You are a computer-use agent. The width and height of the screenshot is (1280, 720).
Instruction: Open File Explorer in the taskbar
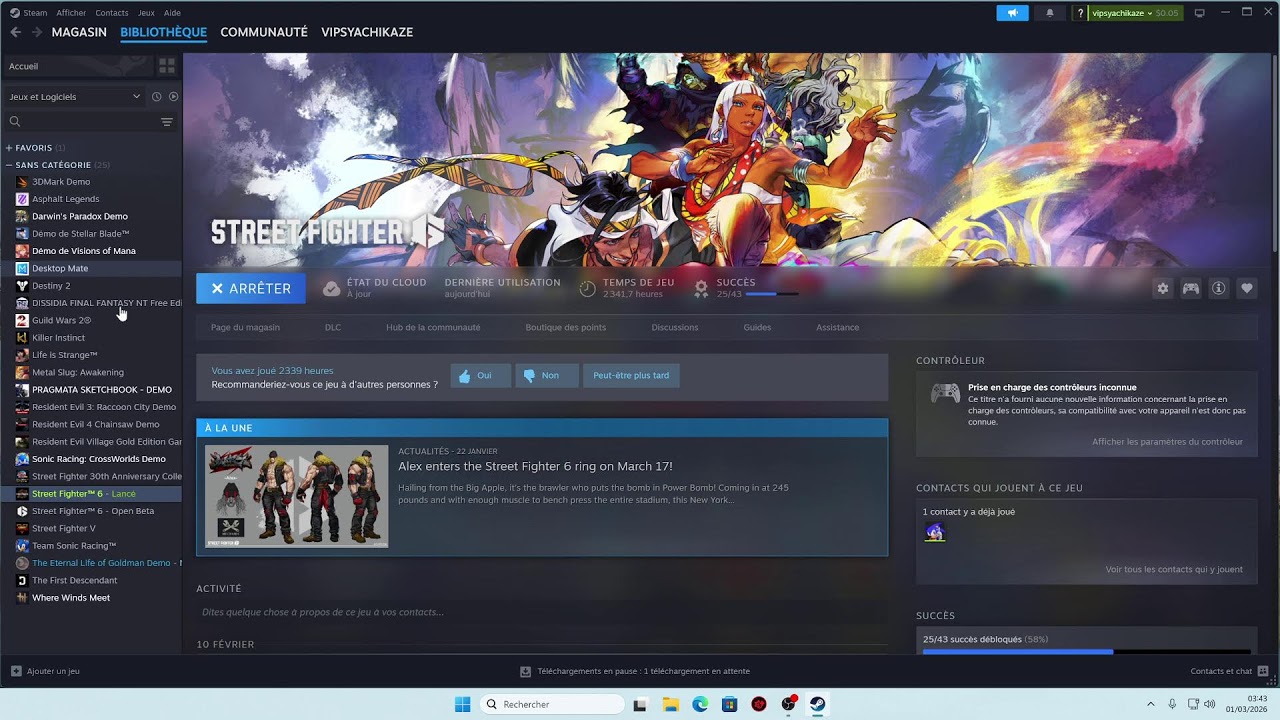[x=670, y=704]
